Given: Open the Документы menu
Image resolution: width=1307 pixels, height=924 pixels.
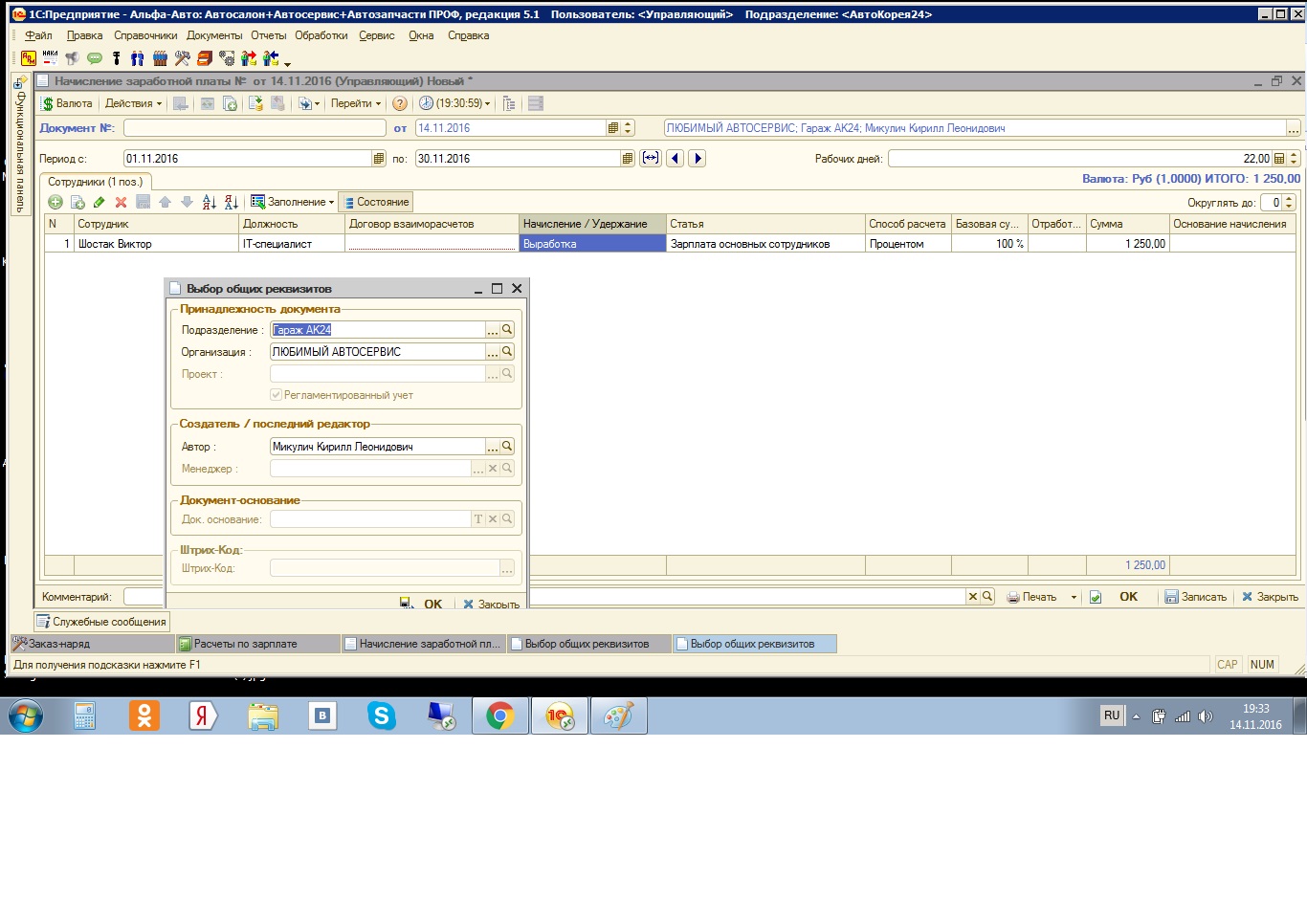Looking at the screenshot, I should point(214,35).
